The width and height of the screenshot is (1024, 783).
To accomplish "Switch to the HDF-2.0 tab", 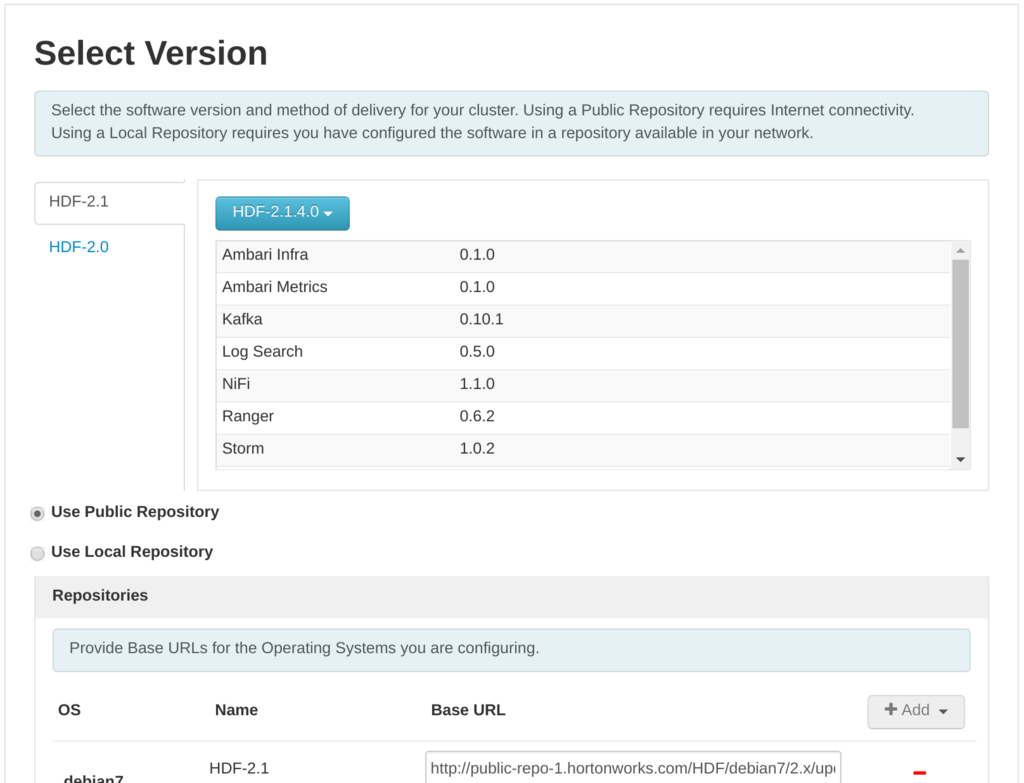I will pos(79,247).
